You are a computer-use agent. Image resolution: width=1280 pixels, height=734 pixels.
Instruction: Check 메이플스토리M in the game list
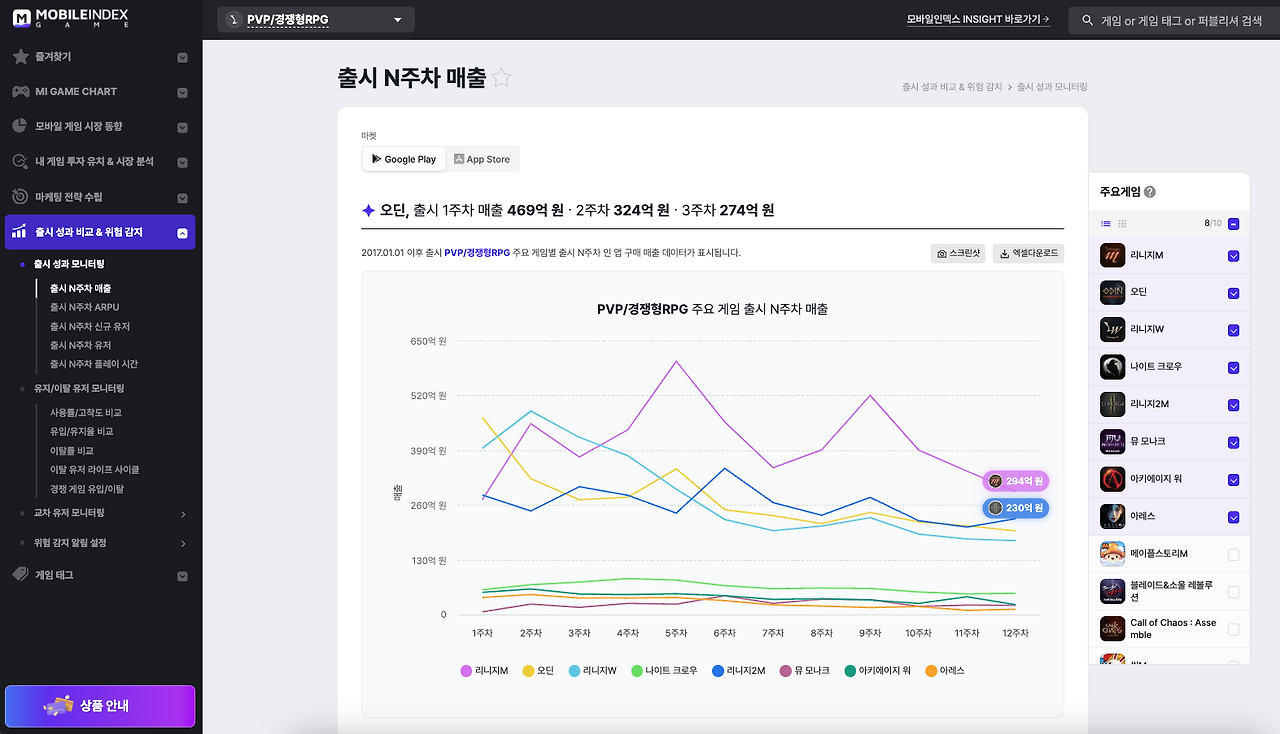pos(1233,554)
